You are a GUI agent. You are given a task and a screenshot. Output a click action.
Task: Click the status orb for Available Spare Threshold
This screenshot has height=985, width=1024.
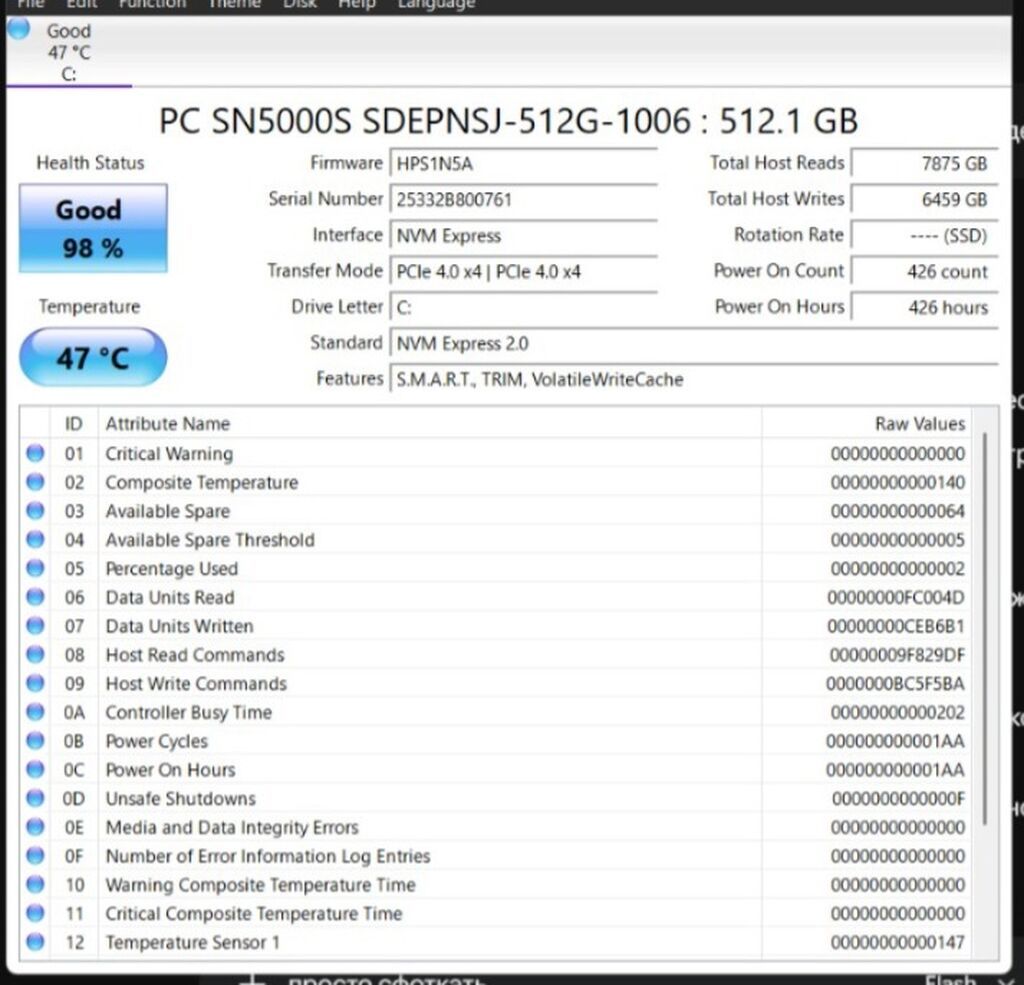pos(35,539)
